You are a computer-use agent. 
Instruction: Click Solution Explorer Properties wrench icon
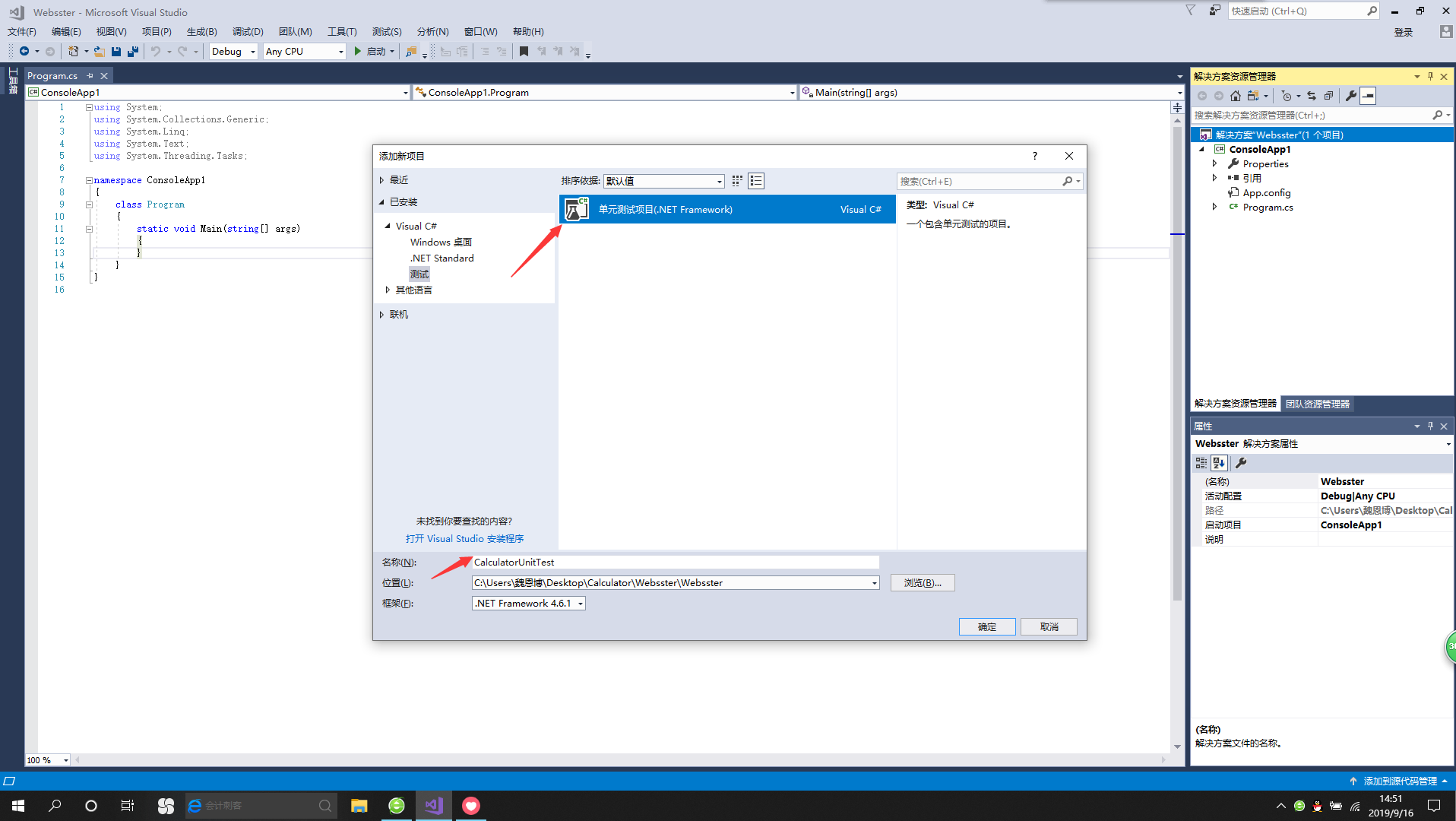(1351, 96)
